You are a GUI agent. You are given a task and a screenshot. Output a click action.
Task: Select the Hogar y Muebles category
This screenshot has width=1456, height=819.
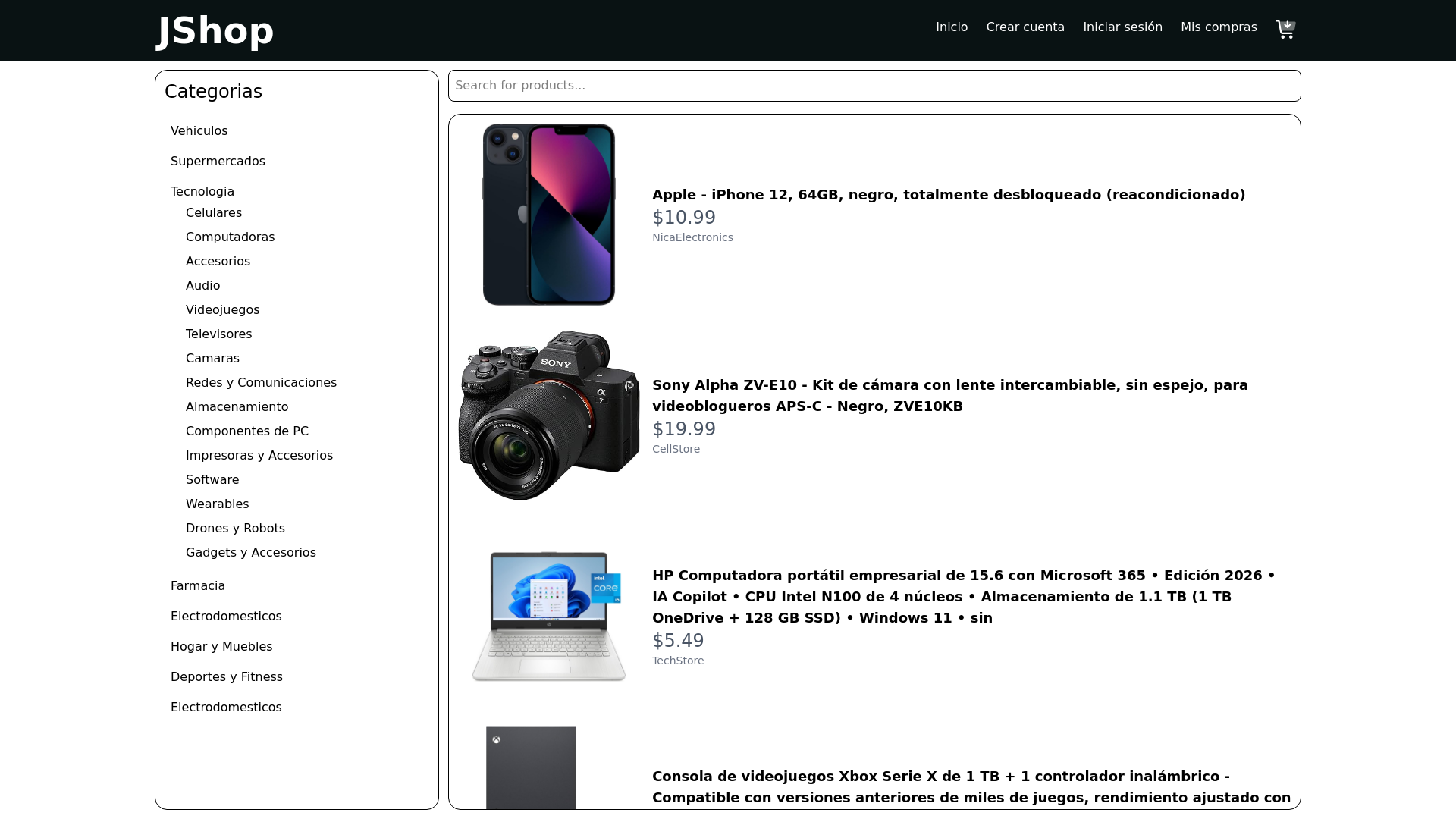(x=221, y=647)
